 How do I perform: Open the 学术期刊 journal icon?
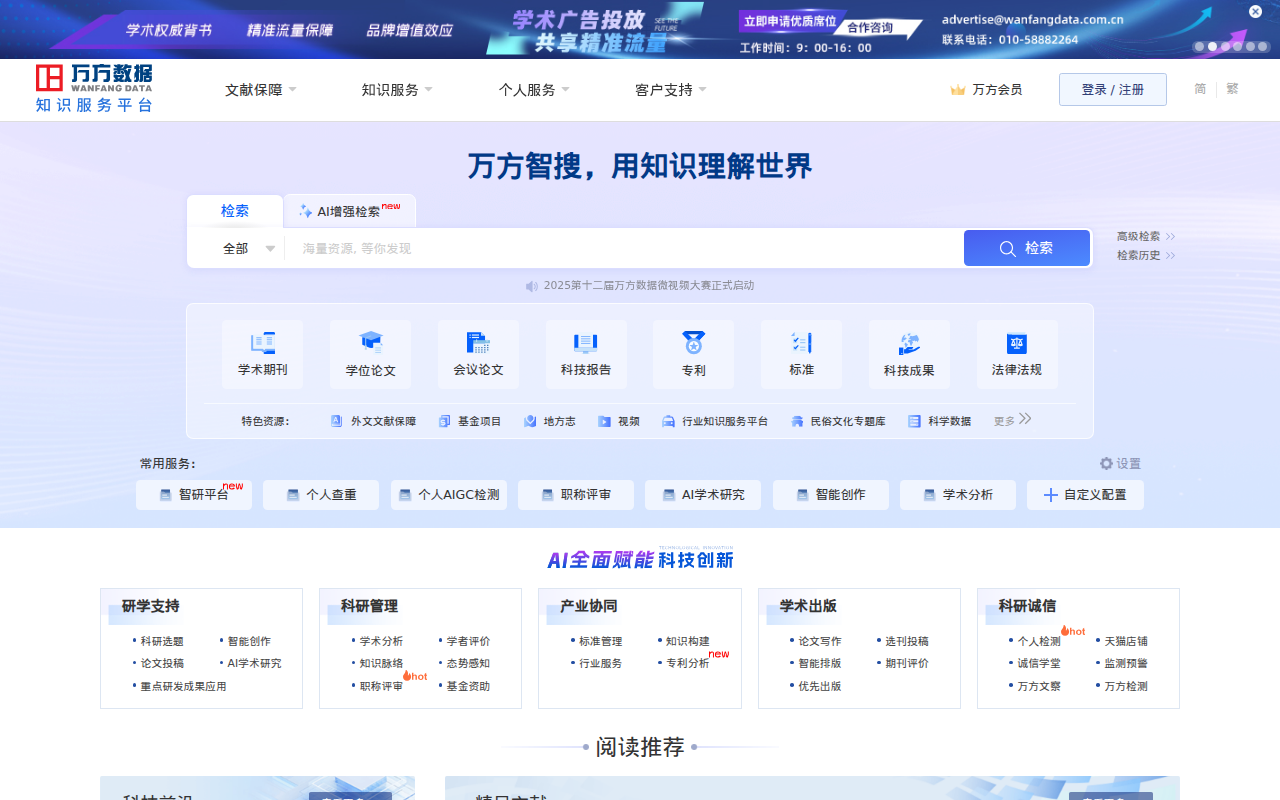tap(263, 343)
